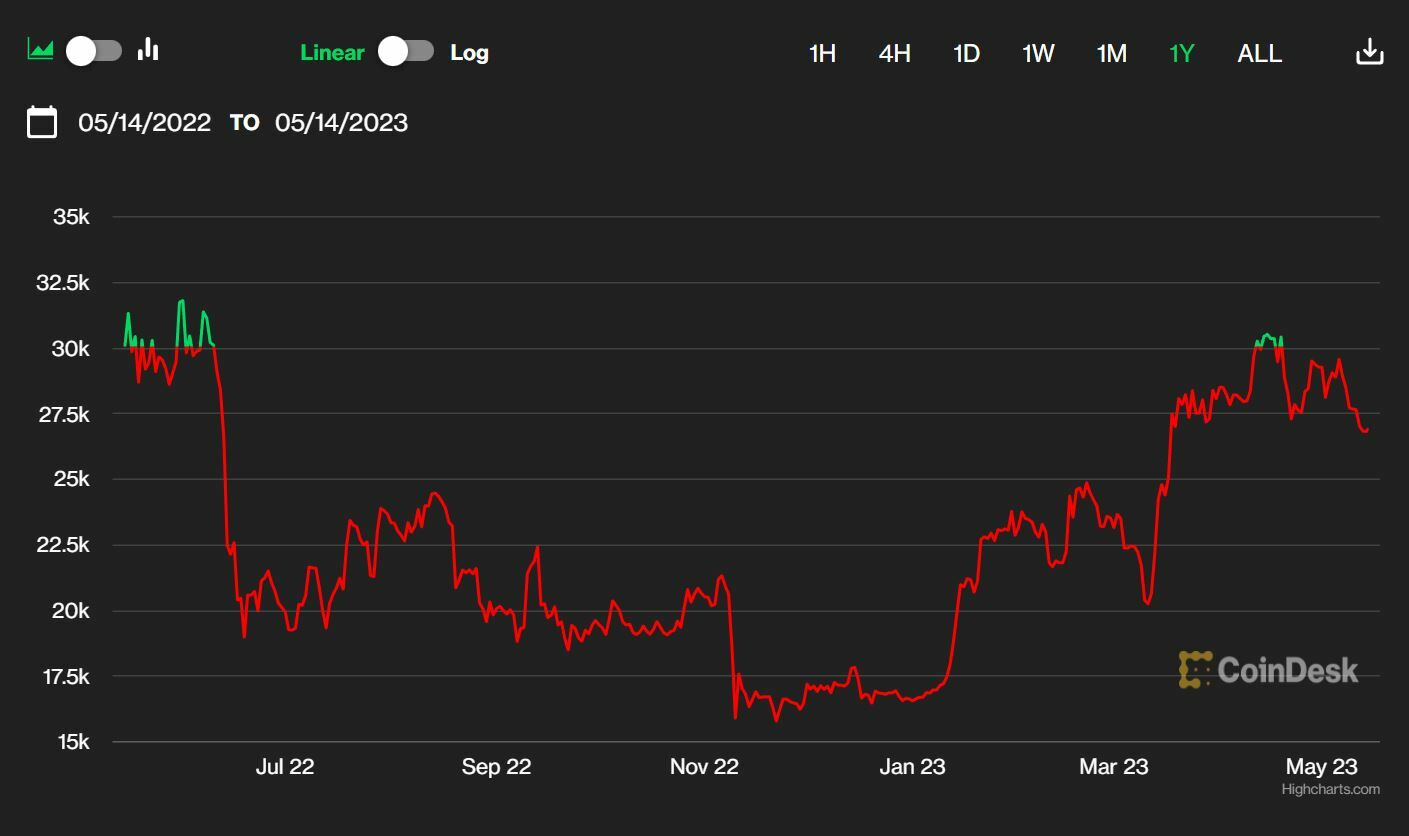Select the 1W time range
The width and height of the screenshot is (1409, 836).
(1038, 54)
